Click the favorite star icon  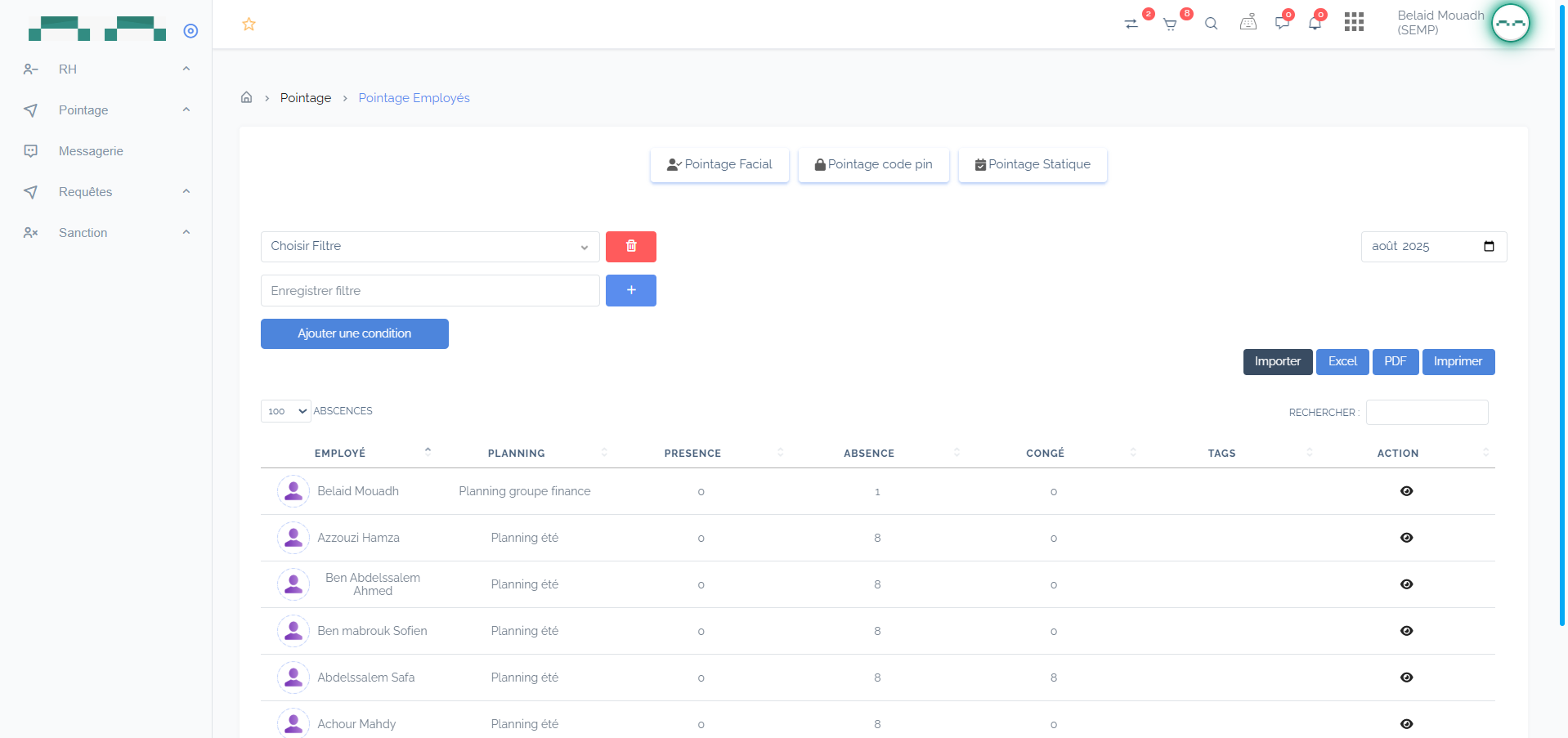249,25
